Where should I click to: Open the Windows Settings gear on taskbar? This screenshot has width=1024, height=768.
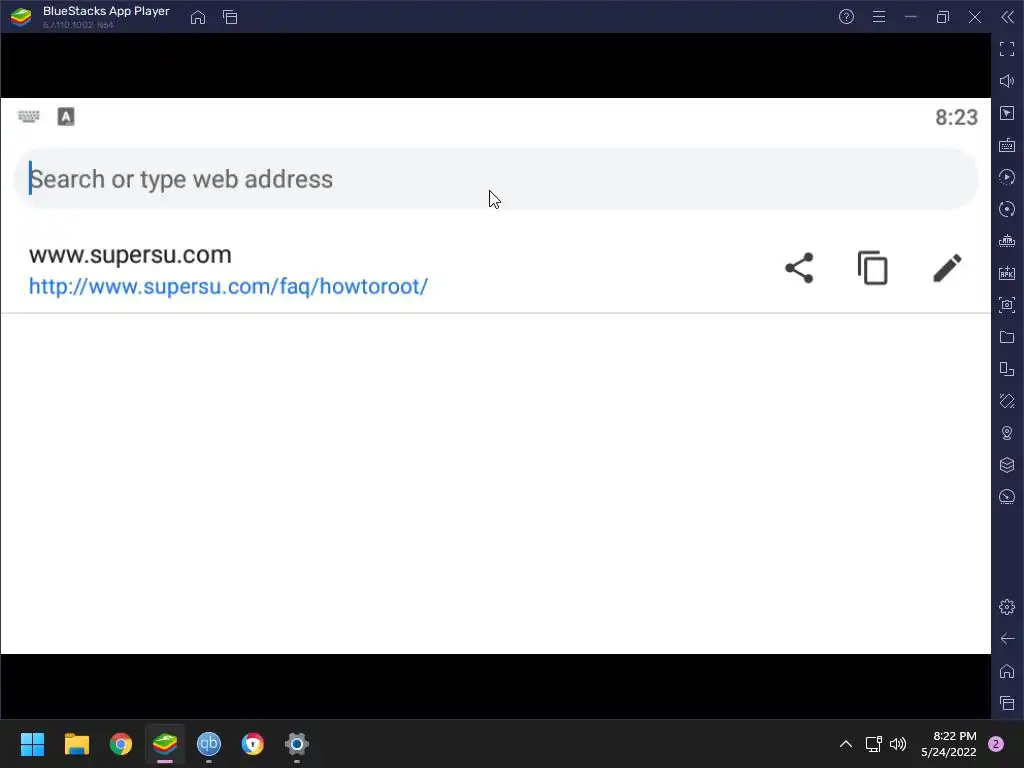pos(296,744)
